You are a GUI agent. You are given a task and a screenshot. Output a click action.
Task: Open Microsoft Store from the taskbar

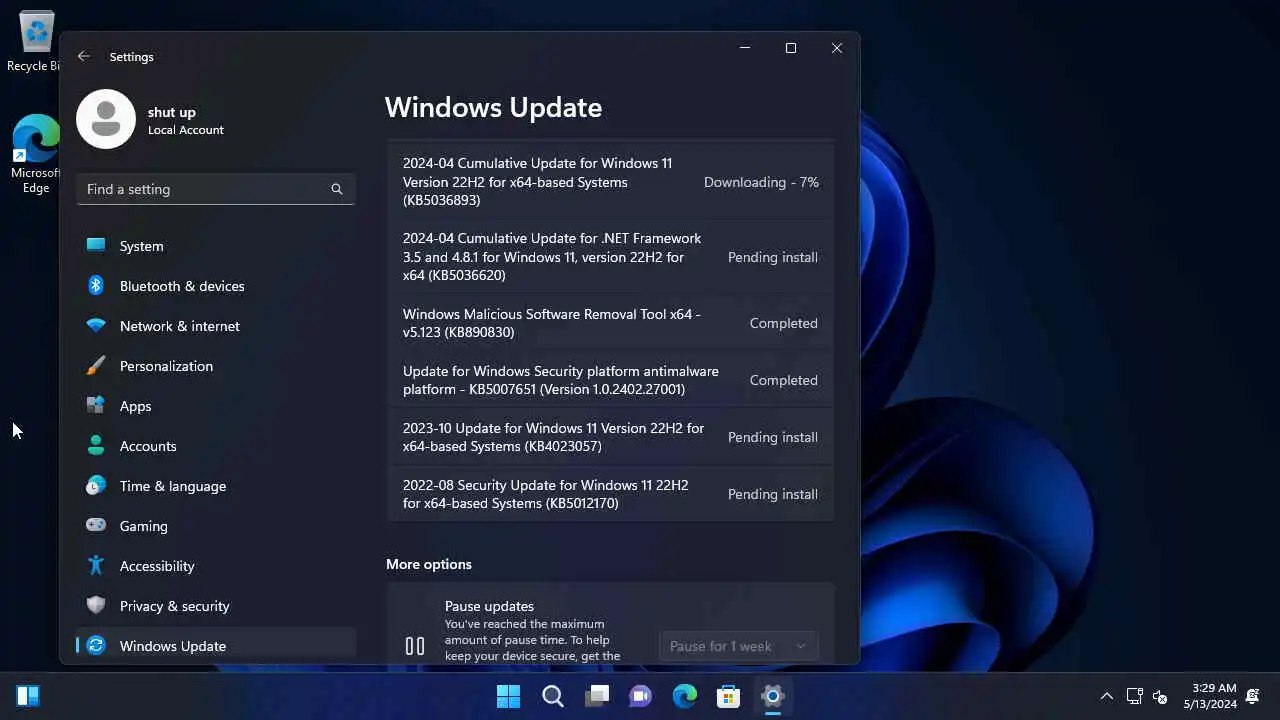[729, 696]
